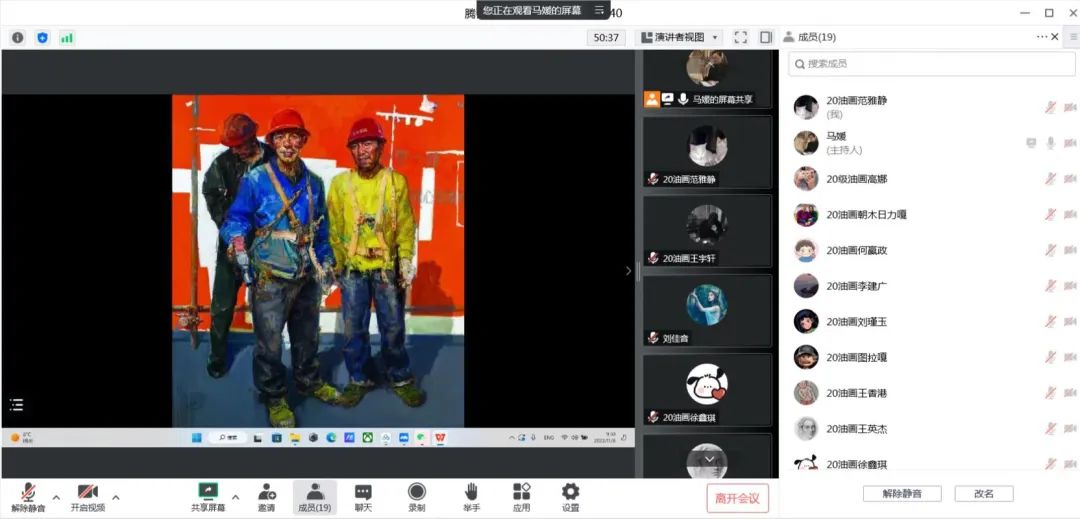Image resolution: width=1080 pixels, height=519 pixels.
Task: Click the blue security shield icon
Action: click(x=43, y=38)
